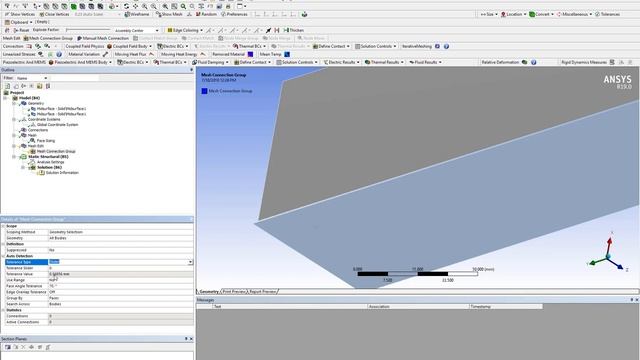
Task: Insert a Manual Mesh Connection
Action: (103, 38)
